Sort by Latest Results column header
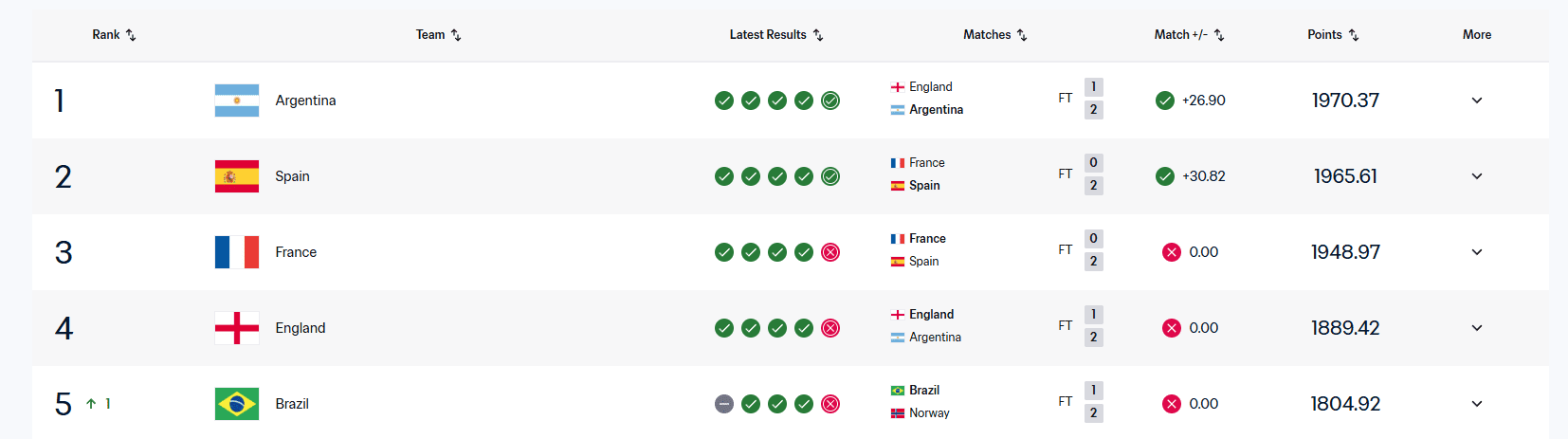This screenshot has width=1568, height=439. click(776, 34)
